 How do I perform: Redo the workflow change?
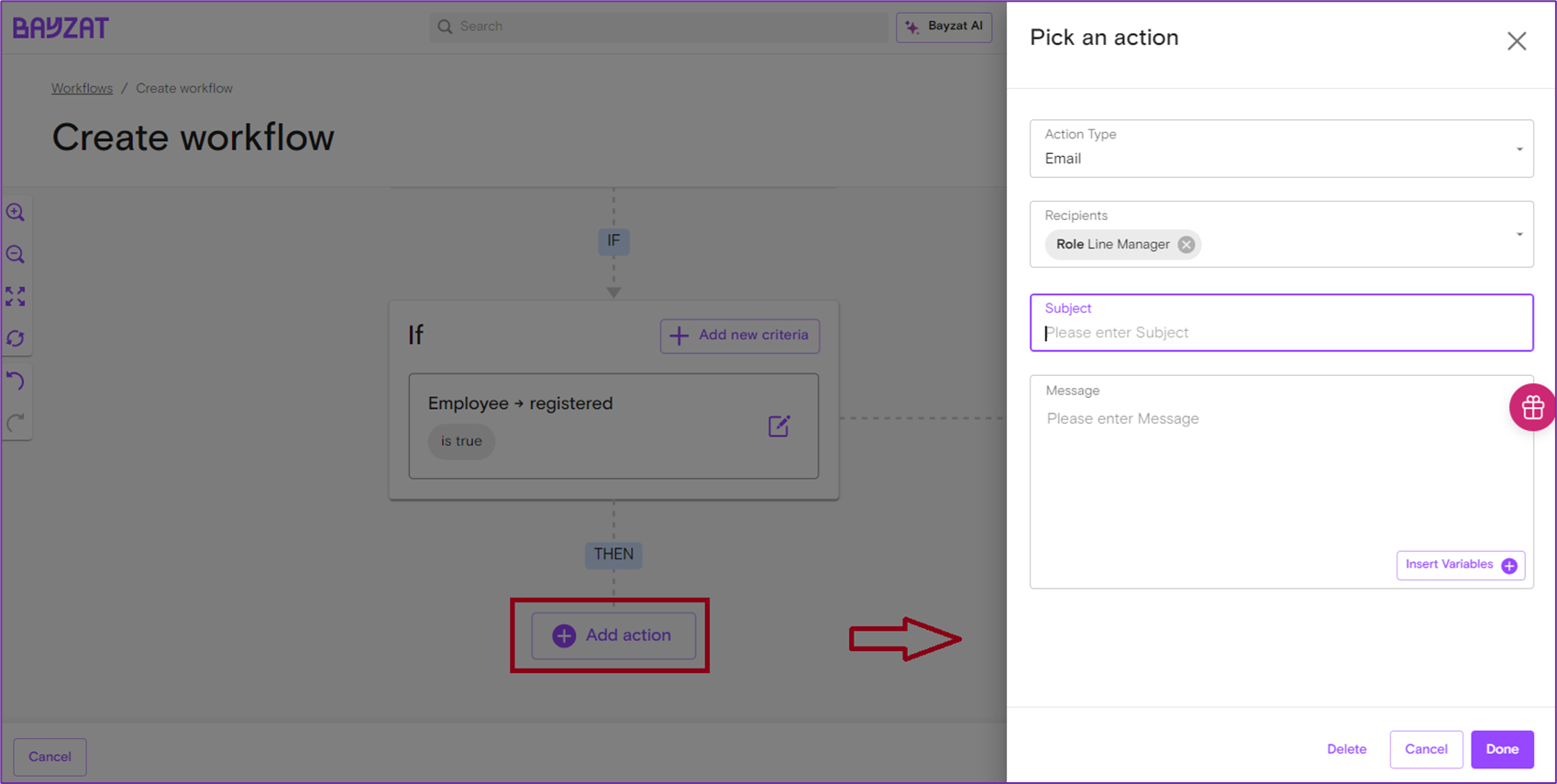pyautogui.click(x=16, y=423)
